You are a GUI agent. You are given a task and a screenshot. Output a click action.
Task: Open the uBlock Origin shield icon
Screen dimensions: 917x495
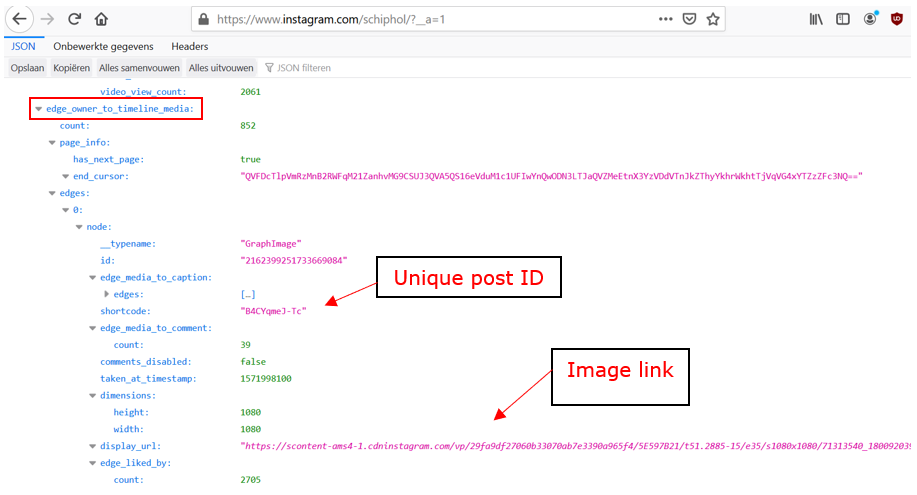(x=897, y=19)
